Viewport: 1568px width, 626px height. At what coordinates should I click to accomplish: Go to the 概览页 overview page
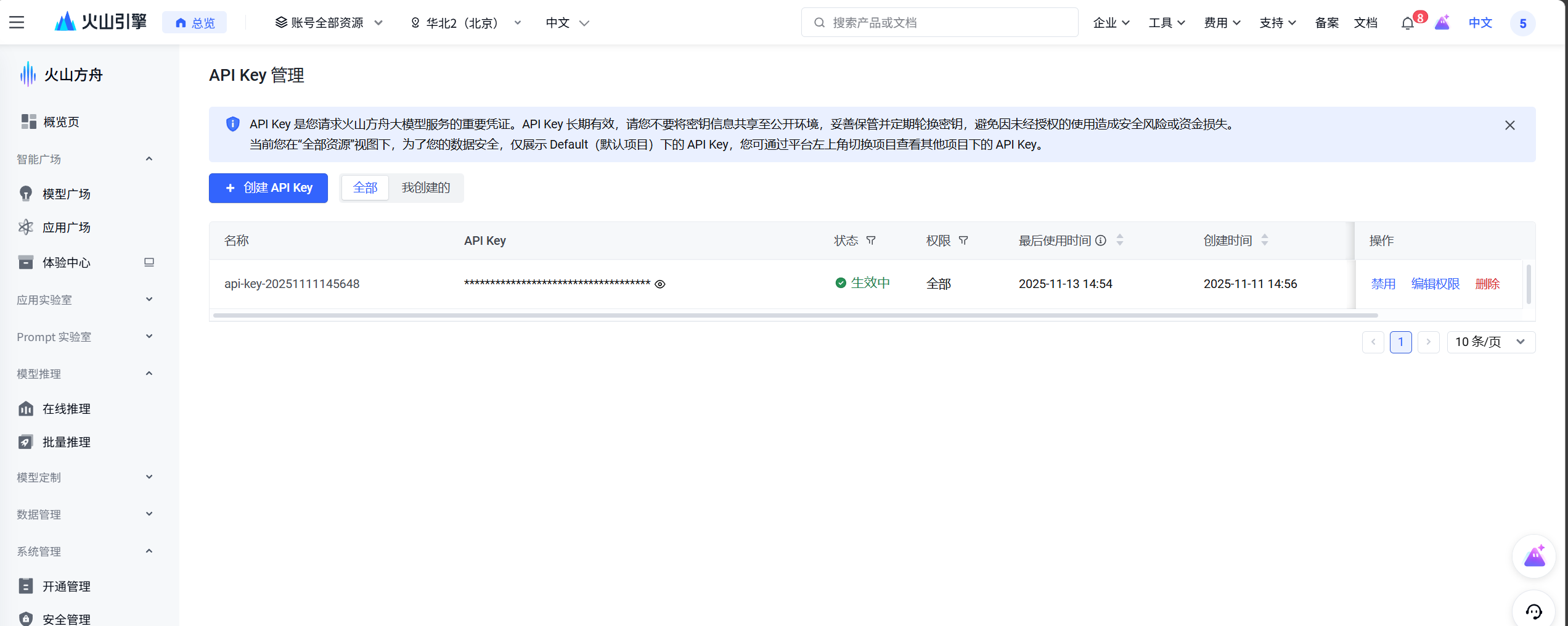61,122
